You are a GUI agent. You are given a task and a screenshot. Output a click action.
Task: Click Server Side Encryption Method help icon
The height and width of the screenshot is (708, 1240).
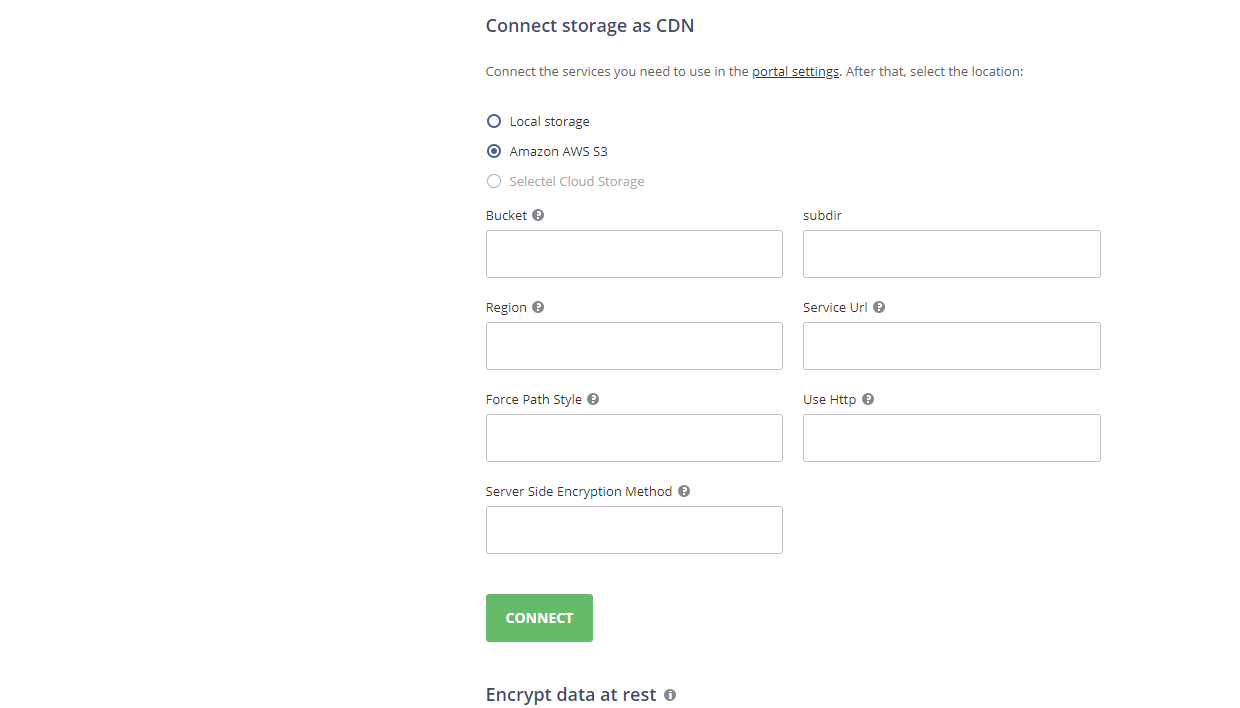pyautogui.click(x=684, y=491)
